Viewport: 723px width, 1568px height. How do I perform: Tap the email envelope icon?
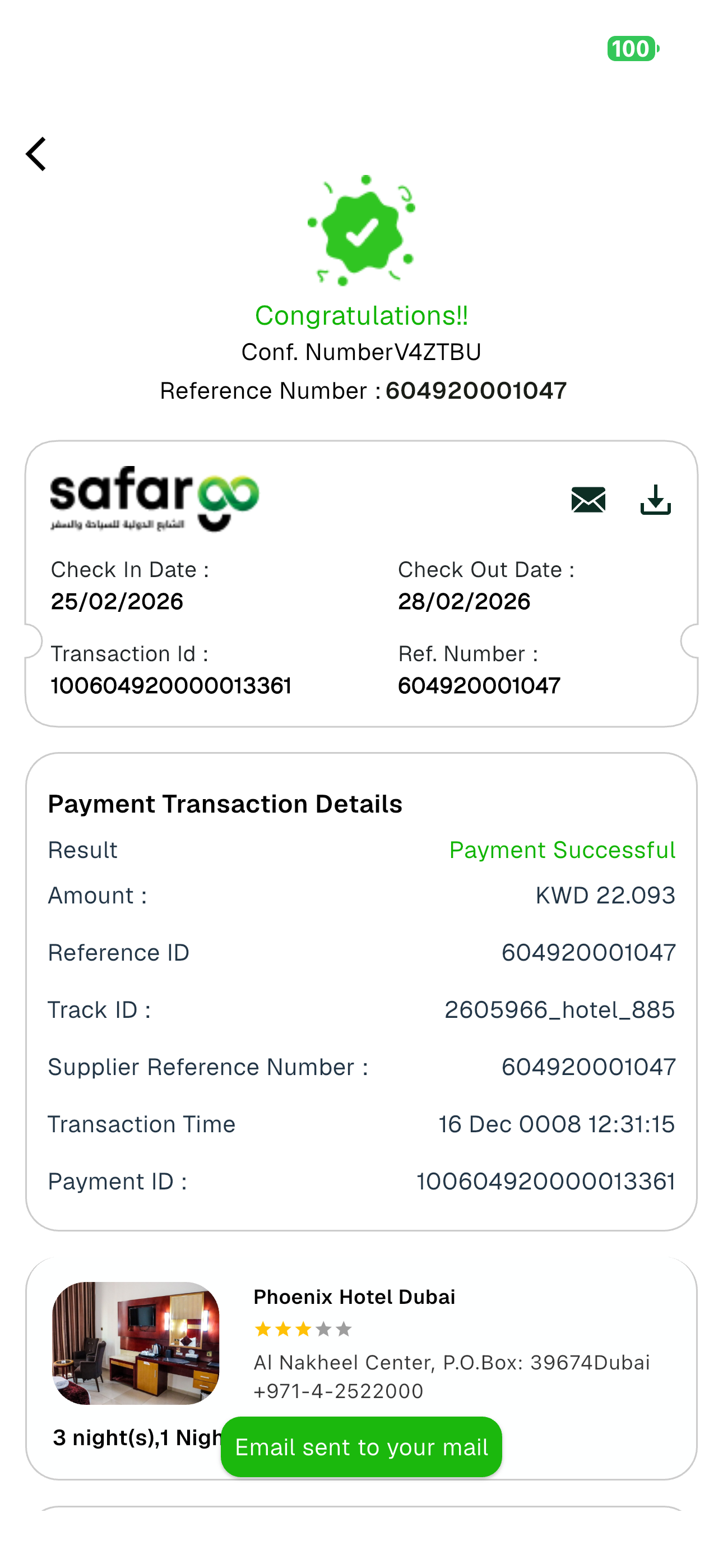(588, 500)
